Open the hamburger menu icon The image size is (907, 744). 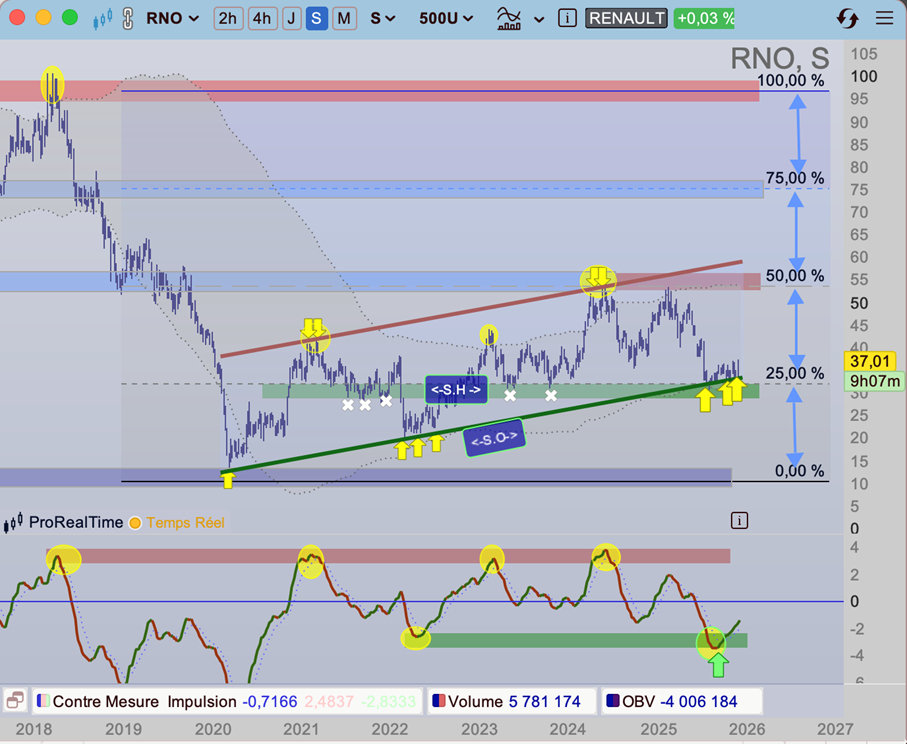coord(883,19)
